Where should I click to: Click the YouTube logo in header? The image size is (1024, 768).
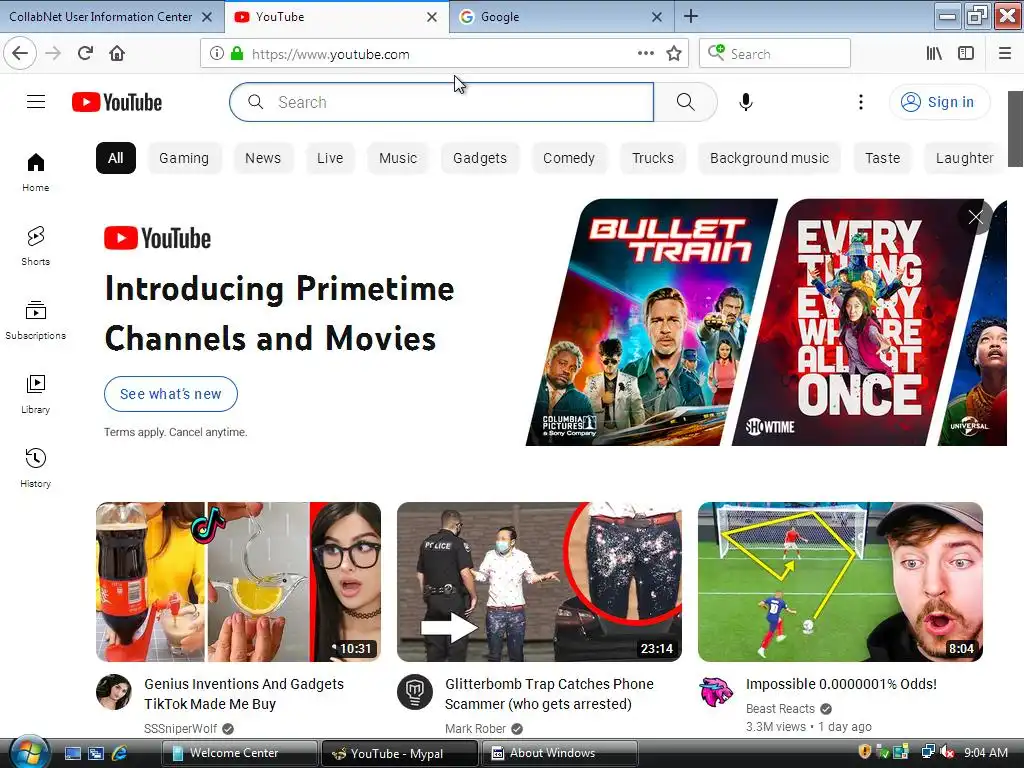(117, 103)
